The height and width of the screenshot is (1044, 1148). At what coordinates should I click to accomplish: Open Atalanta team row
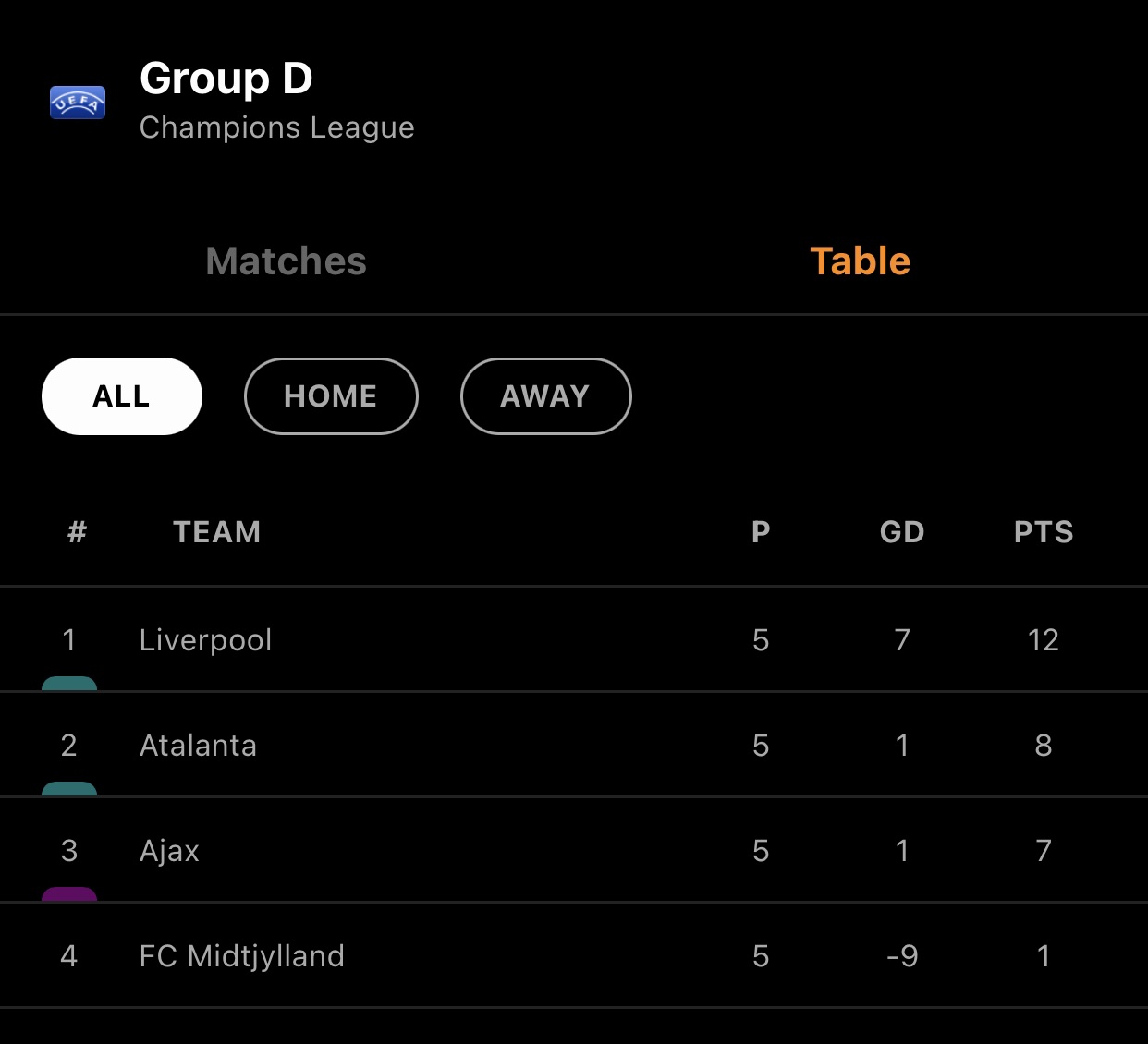pyautogui.click(x=198, y=746)
